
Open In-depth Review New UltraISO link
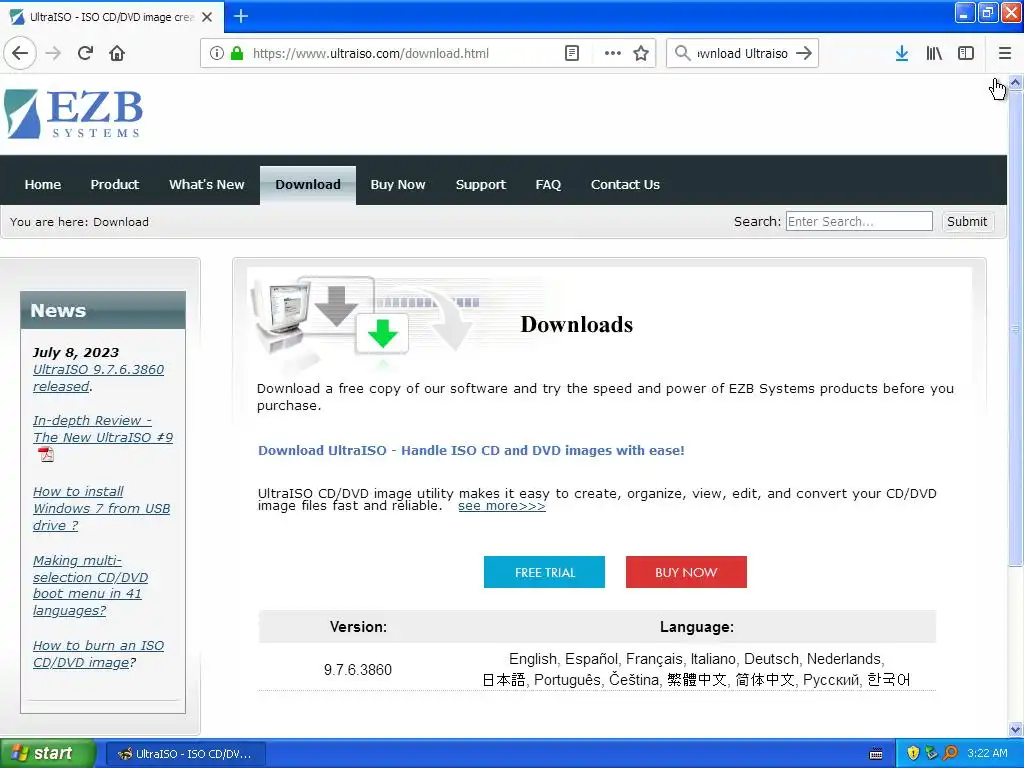click(x=103, y=428)
